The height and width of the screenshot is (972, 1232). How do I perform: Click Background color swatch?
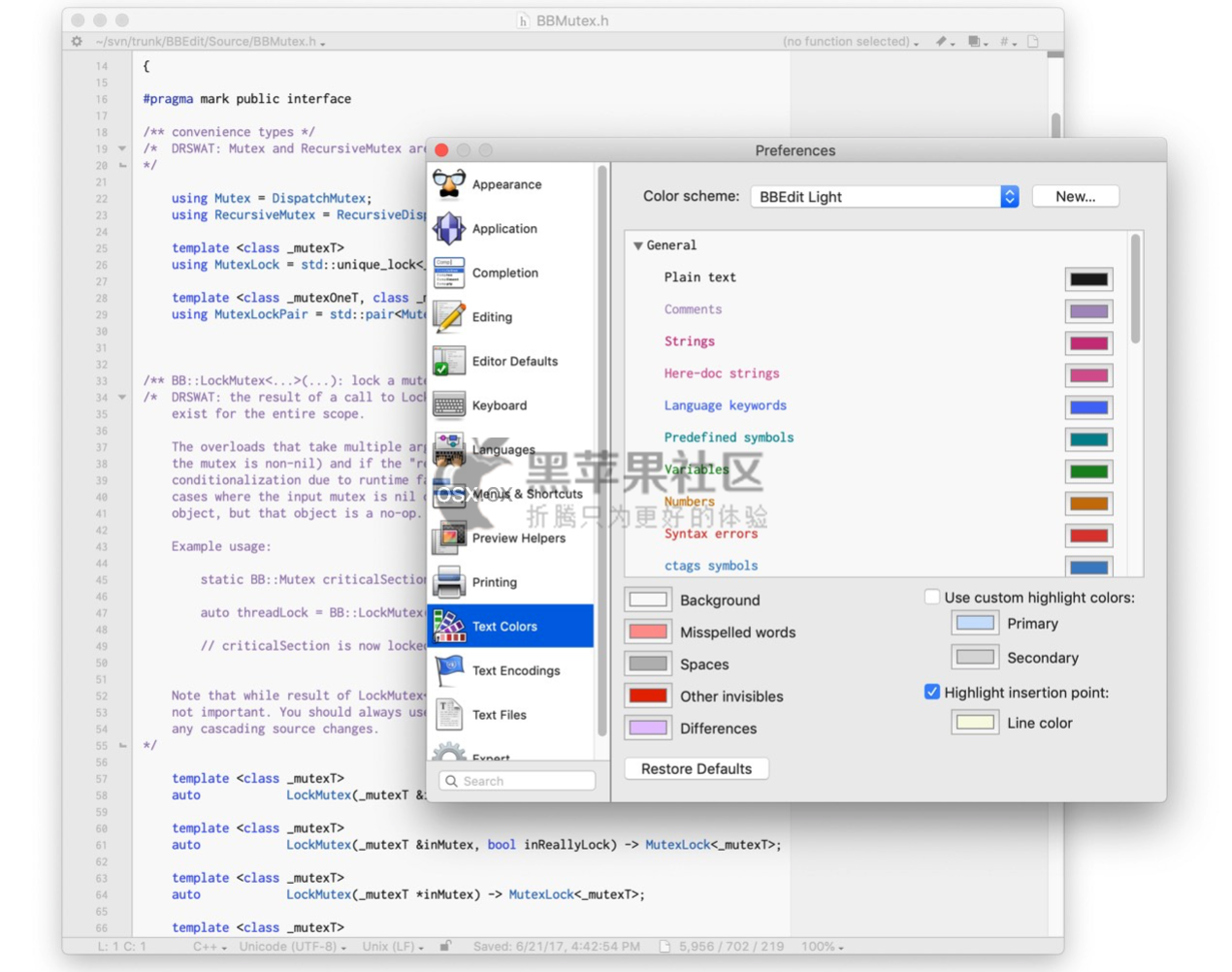(x=648, y=599)
